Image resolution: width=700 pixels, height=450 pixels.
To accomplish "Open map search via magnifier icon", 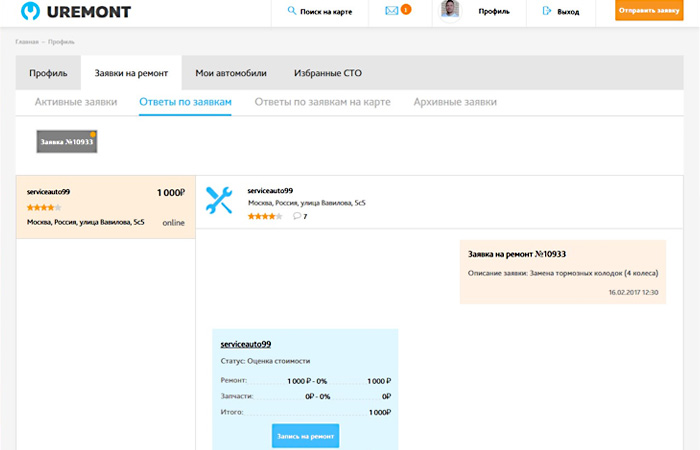I will 291,11.
